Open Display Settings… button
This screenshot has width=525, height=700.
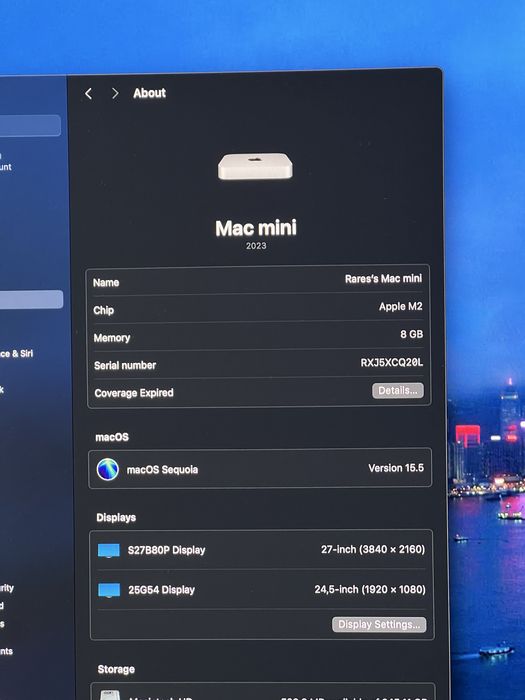[379, 624]
